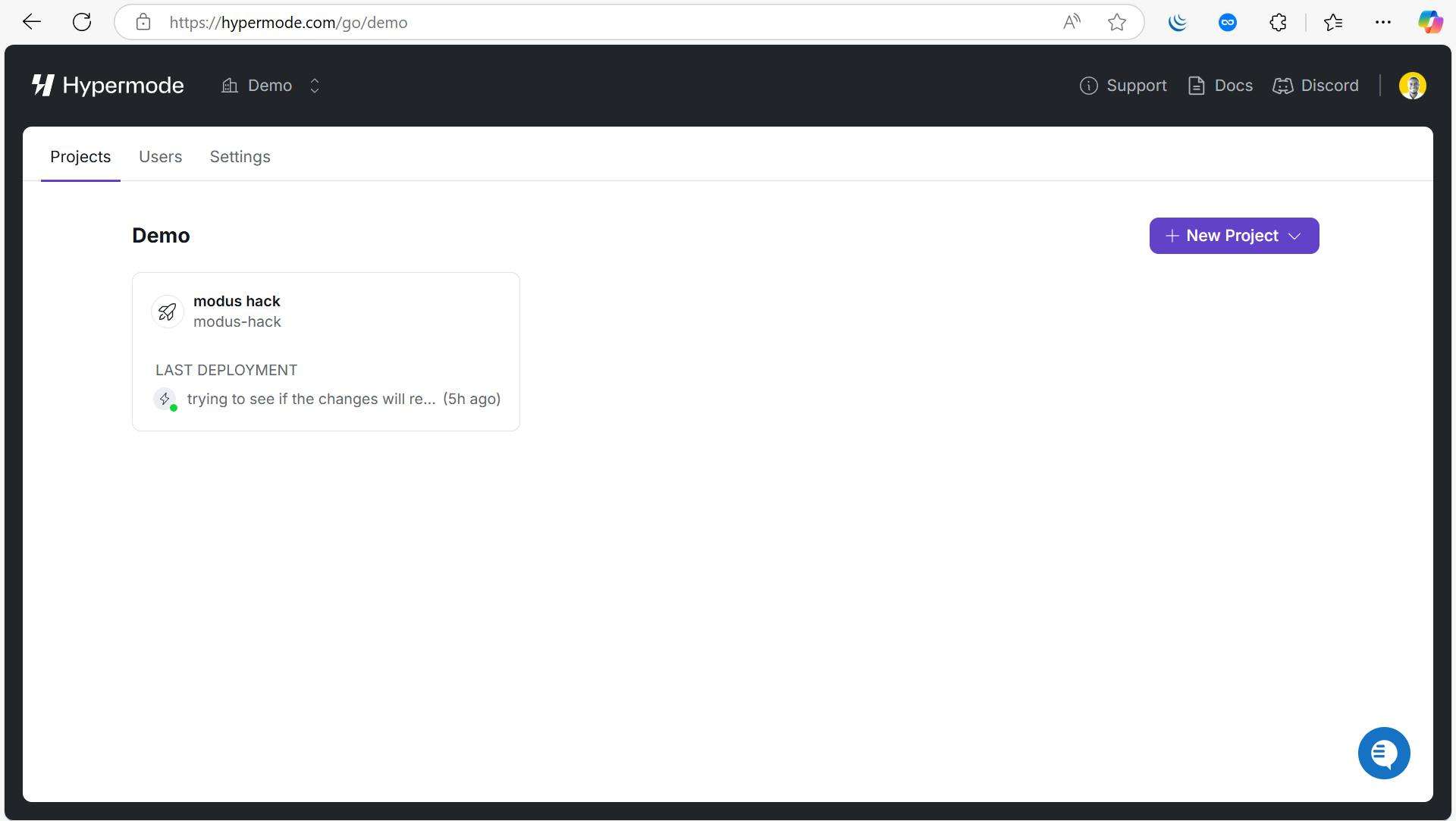
Task: Expand New Project dropdown chevron
Action: tap(1295, 236)
